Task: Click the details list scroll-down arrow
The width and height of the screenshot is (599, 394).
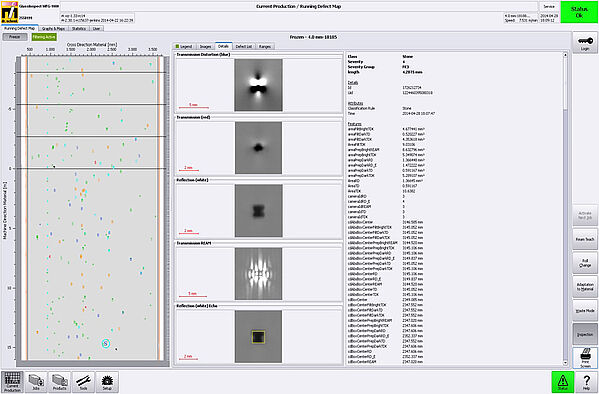Action: 565,363
